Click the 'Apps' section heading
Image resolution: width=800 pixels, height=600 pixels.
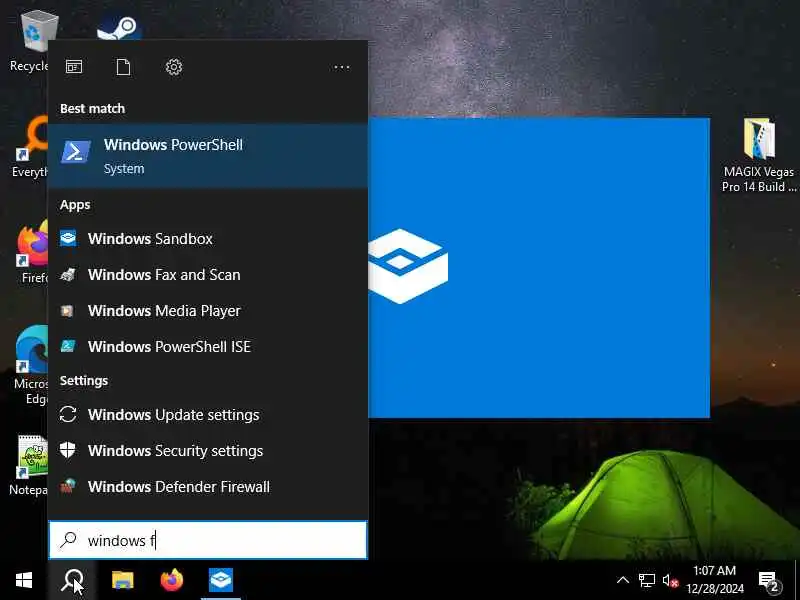(75, 205)
